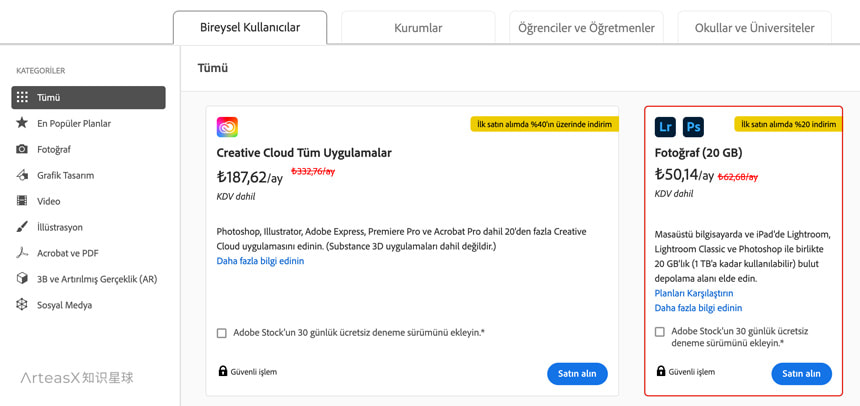
Task: Select the Okullar ve Üniversiteler tab
Action: click(x=754, y=28)
